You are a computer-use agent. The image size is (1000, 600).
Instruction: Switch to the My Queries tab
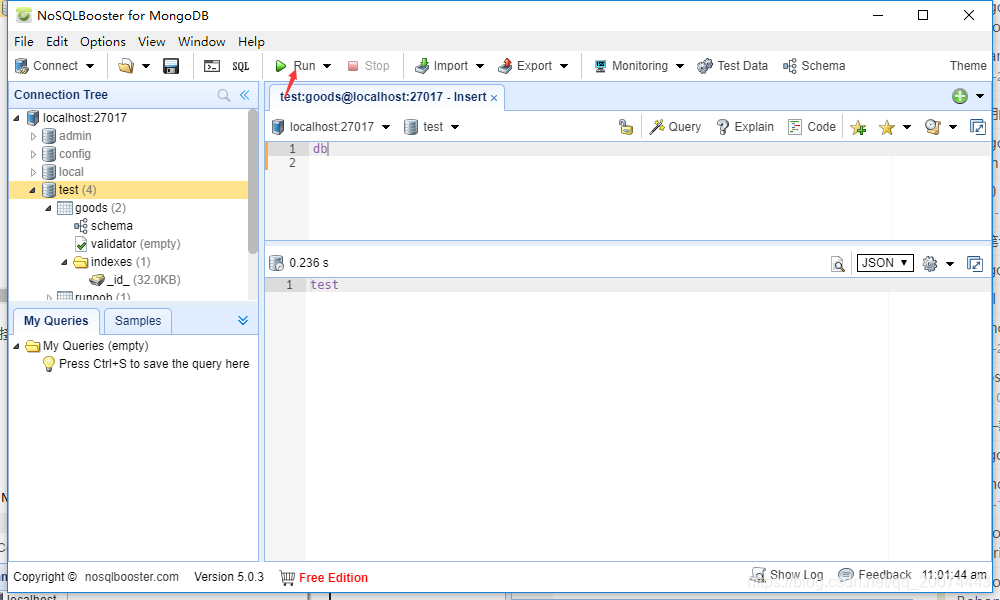click(x=56, y=321)
